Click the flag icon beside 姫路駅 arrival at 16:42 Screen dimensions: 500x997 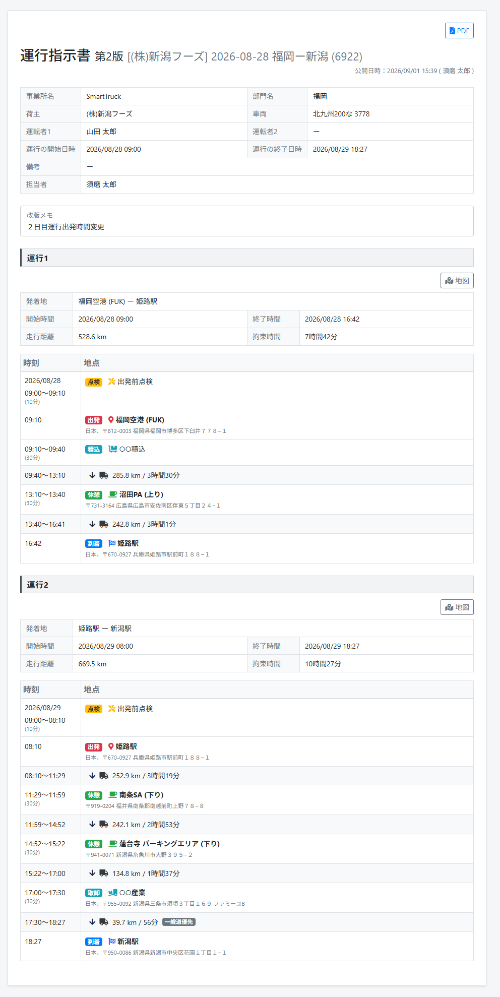tap(112, 543)
